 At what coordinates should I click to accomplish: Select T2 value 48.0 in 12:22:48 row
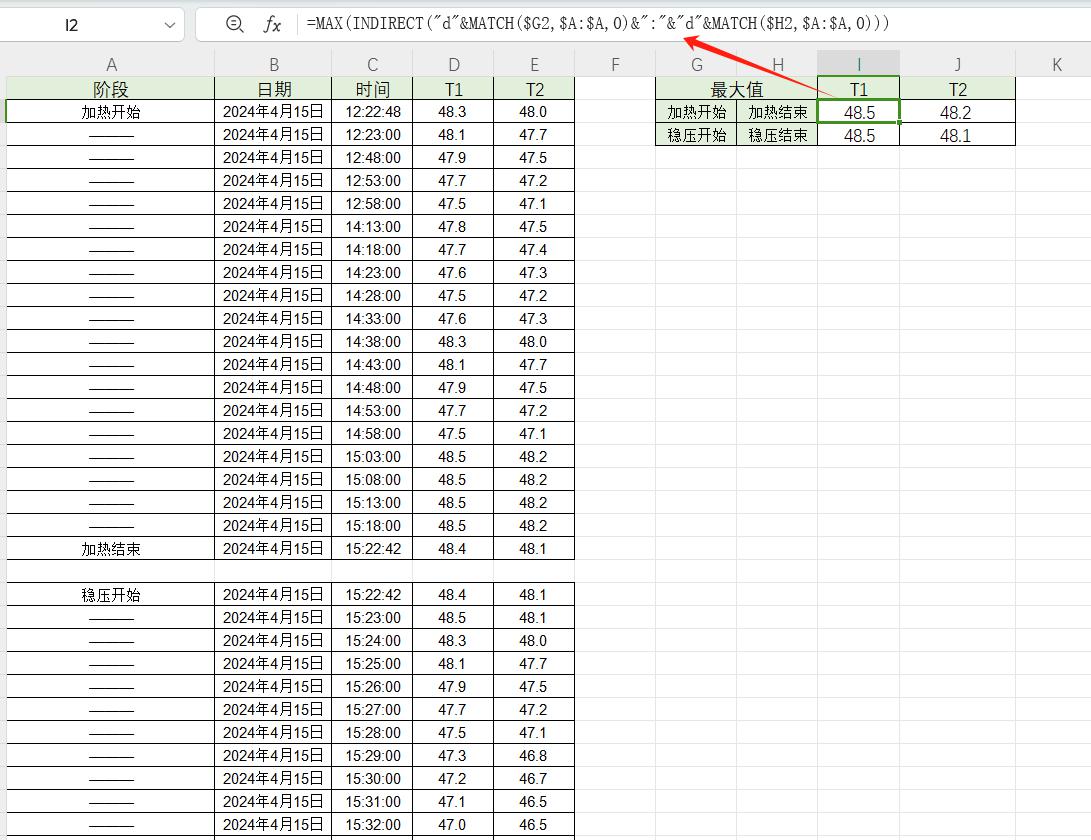tap(534, 111)
